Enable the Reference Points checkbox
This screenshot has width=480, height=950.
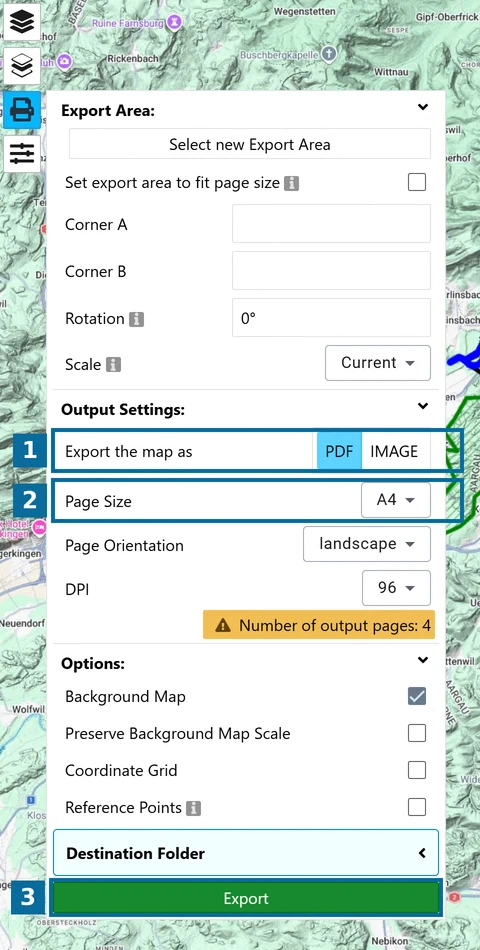(x=417, y=808)
